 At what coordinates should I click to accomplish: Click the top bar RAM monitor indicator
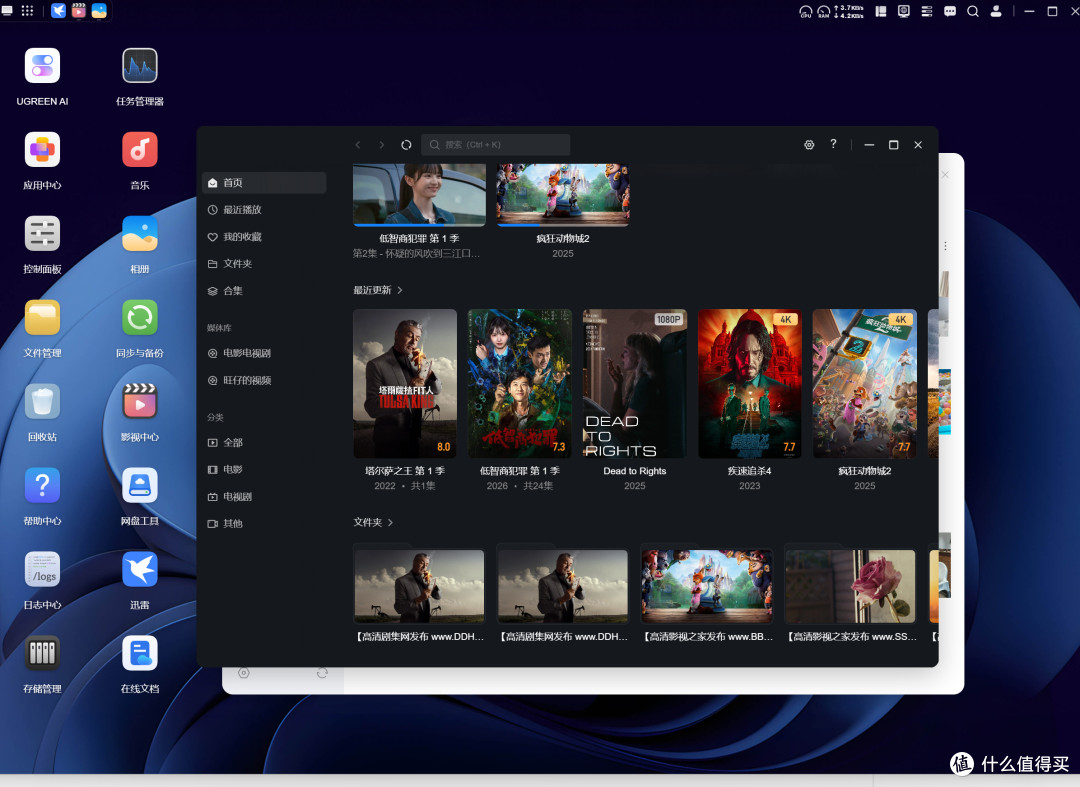pos(824,11)
